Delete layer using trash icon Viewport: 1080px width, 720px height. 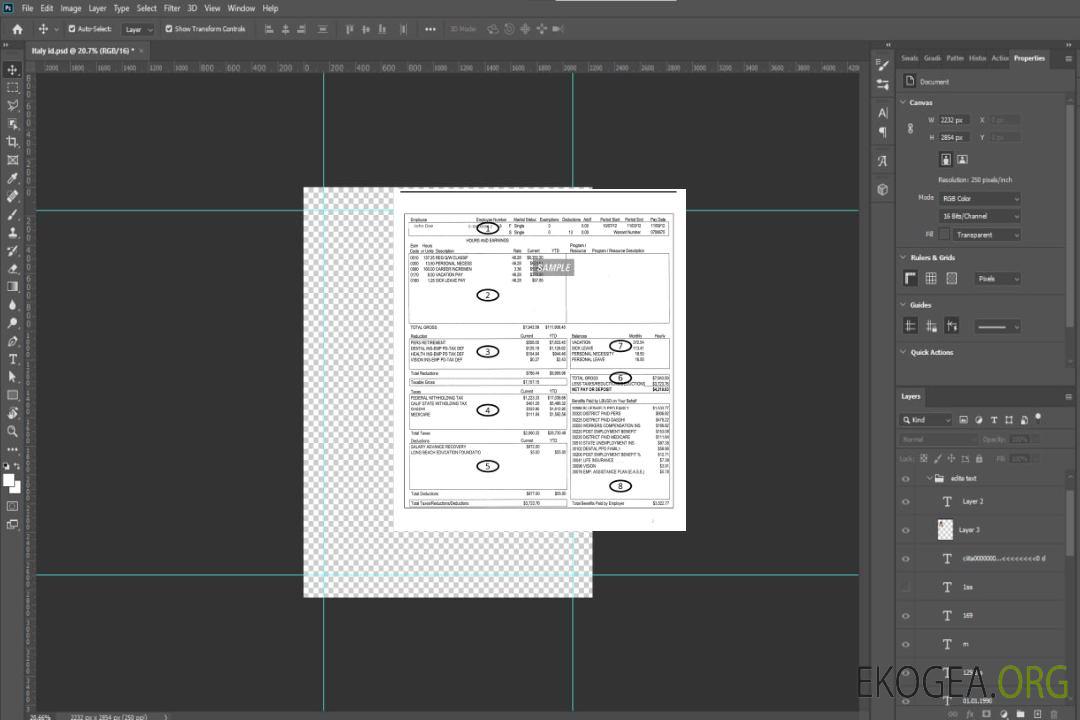(1054, 714)
